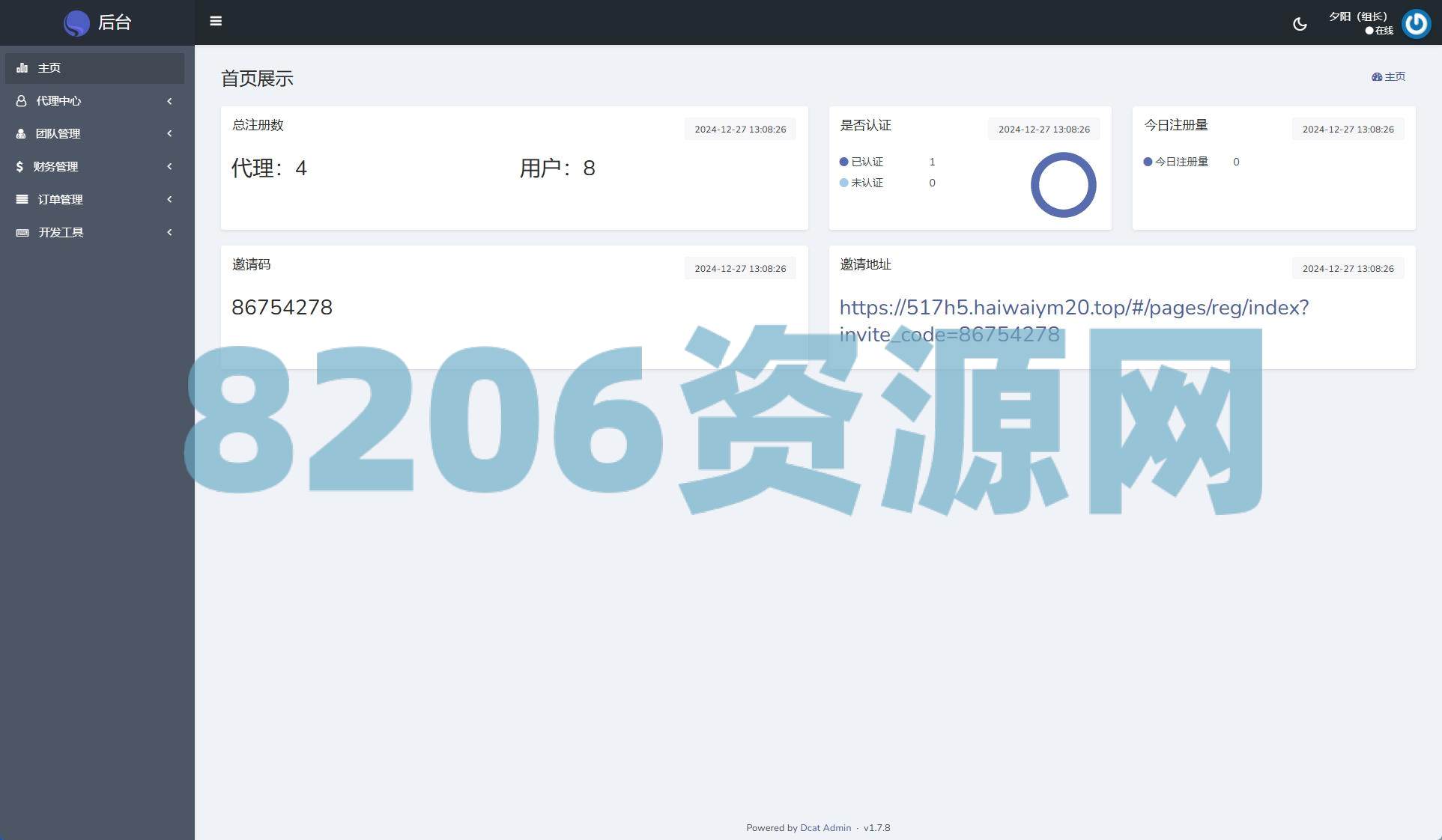Select the 主页 sidebar menu item

tap(49, 68)
